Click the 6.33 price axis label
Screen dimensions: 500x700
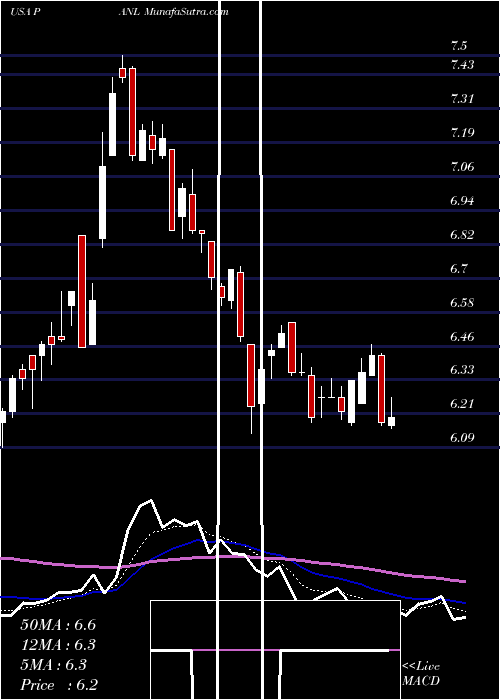(462, 370)
